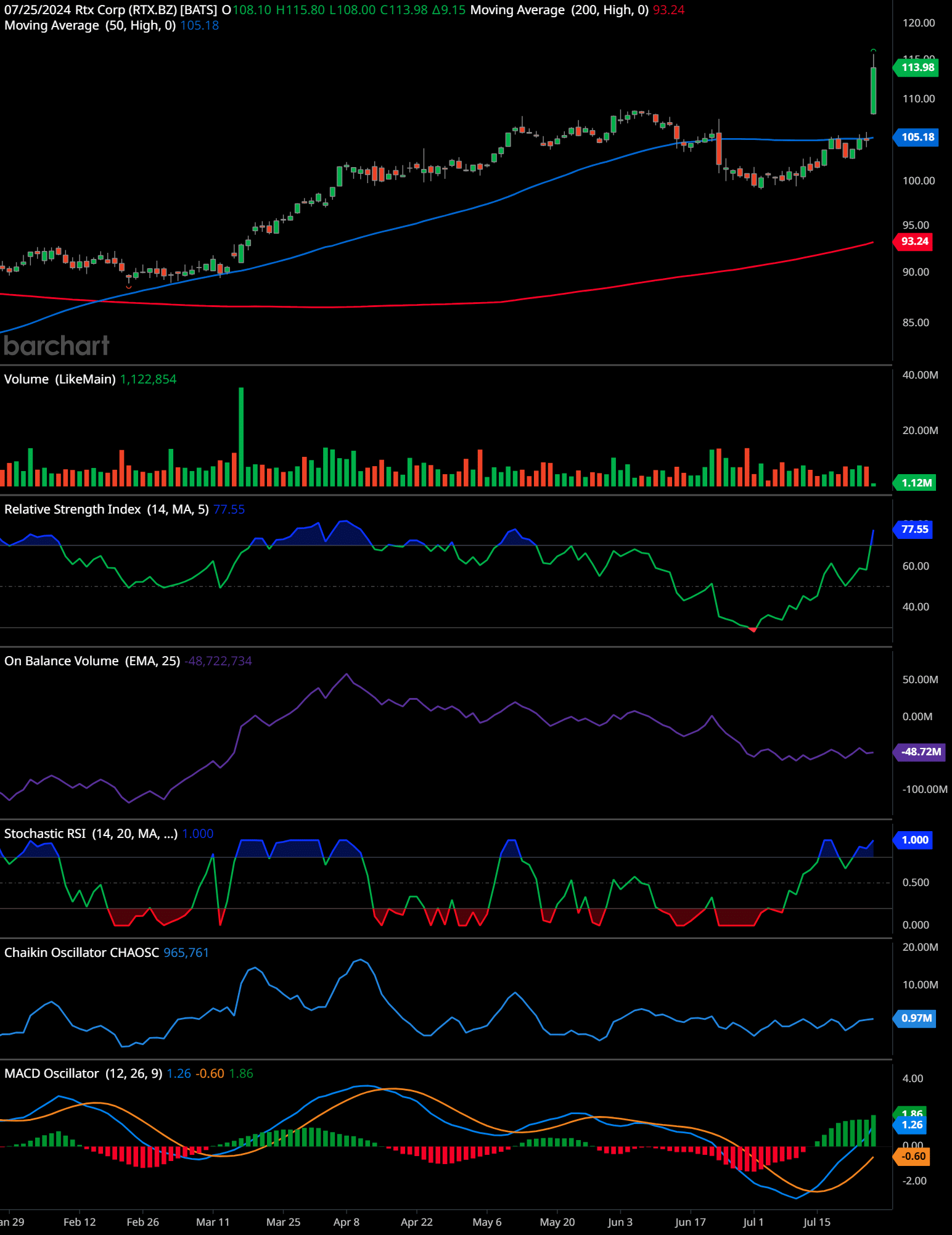Click the 0.500 Stochastic axis label
Viewport: 952px width, 1235px height.
(916, 882)
